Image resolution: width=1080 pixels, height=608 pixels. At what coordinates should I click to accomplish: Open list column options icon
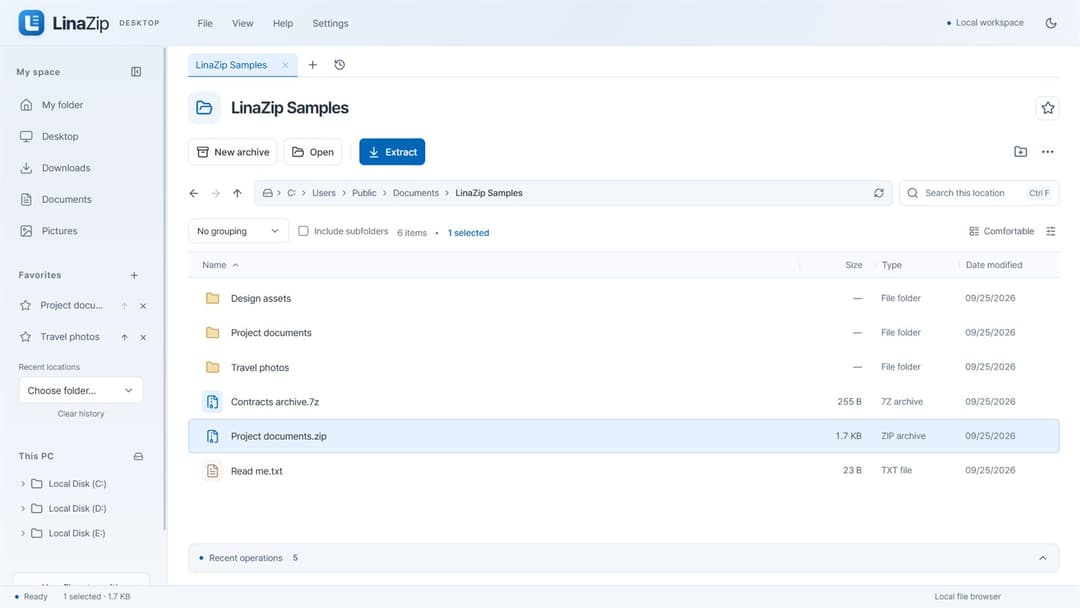coord(1050,231)
